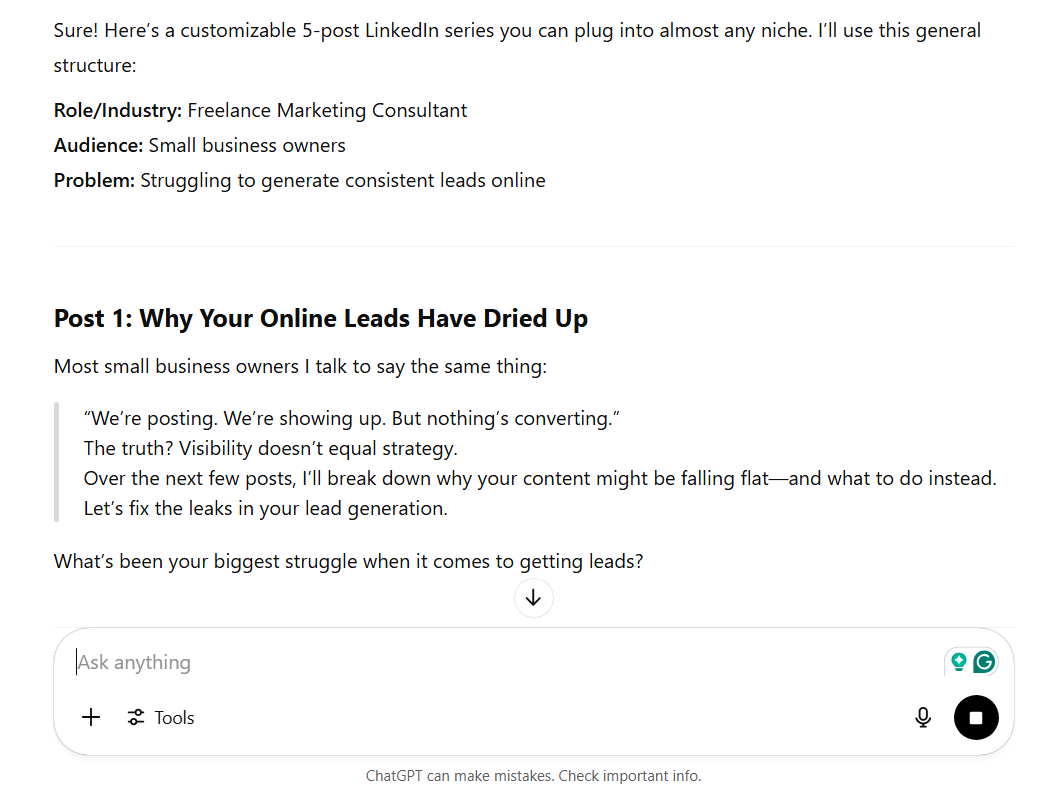Click the closing question about biggest struggle
The image size is (1045, 787).
coord(349,562)
